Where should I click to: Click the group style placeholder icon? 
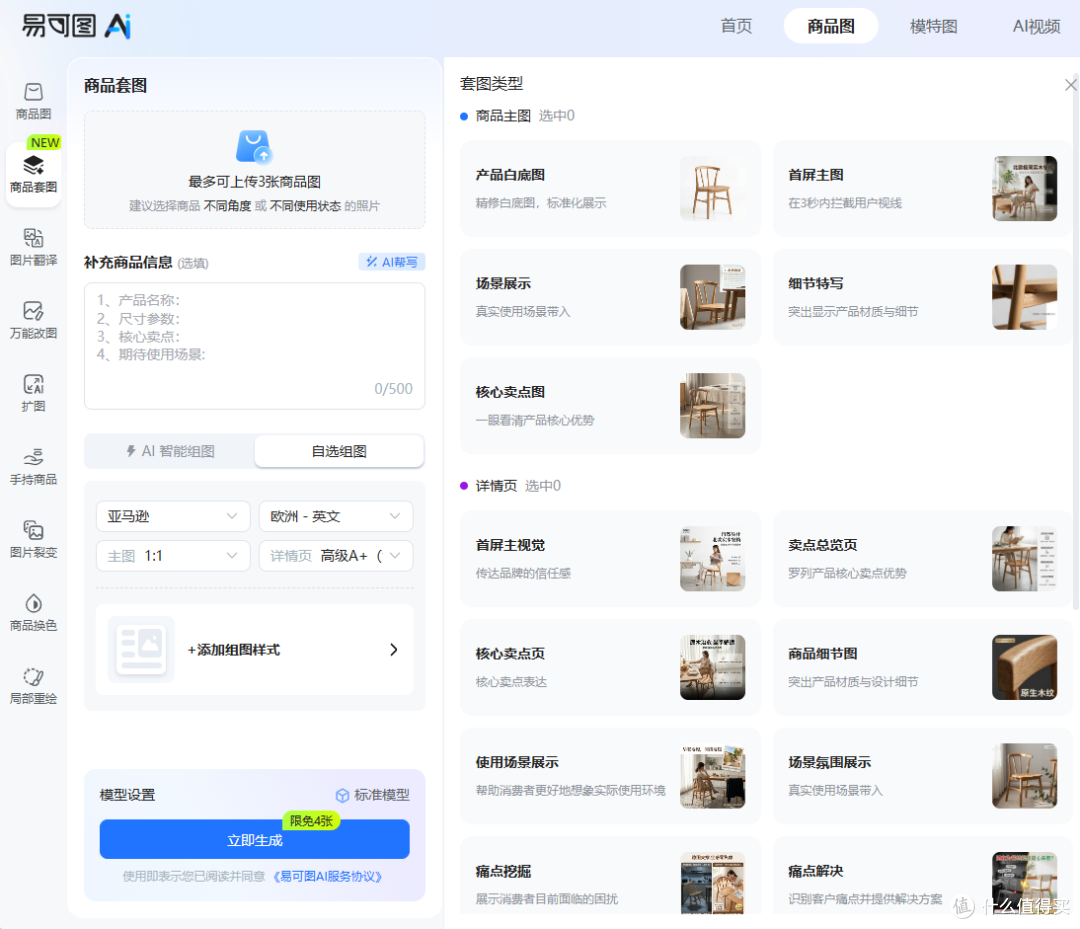point(141,649)
